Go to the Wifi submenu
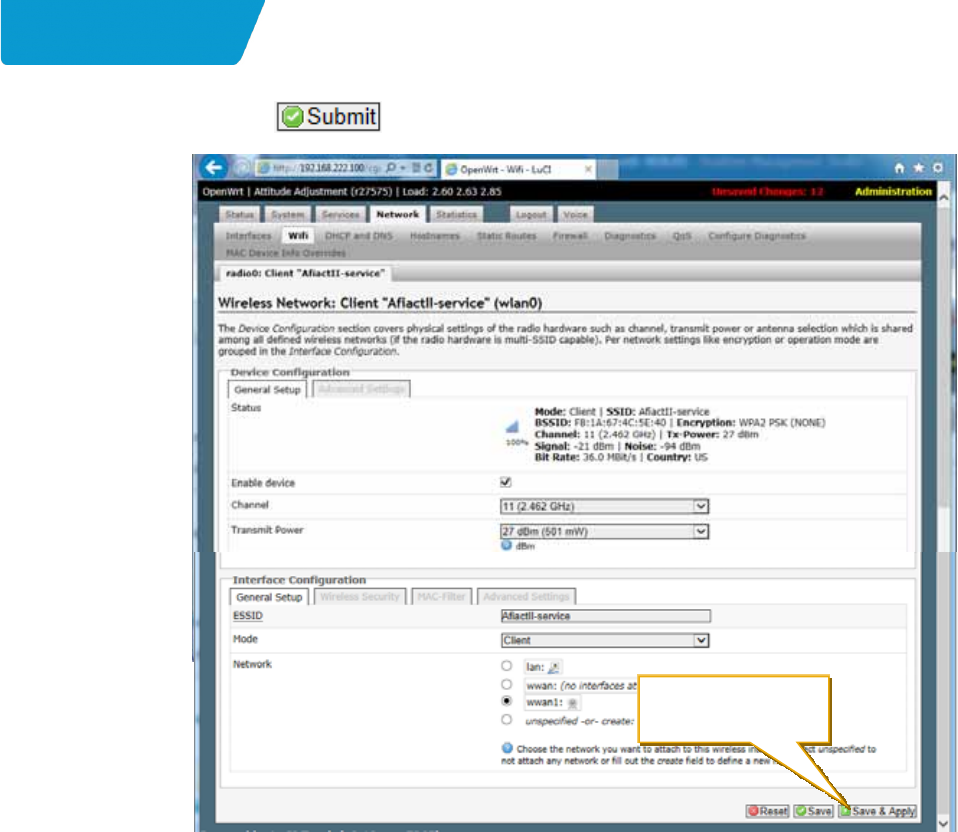Viewport: 958px width, 832px height. tap(298, 236)
